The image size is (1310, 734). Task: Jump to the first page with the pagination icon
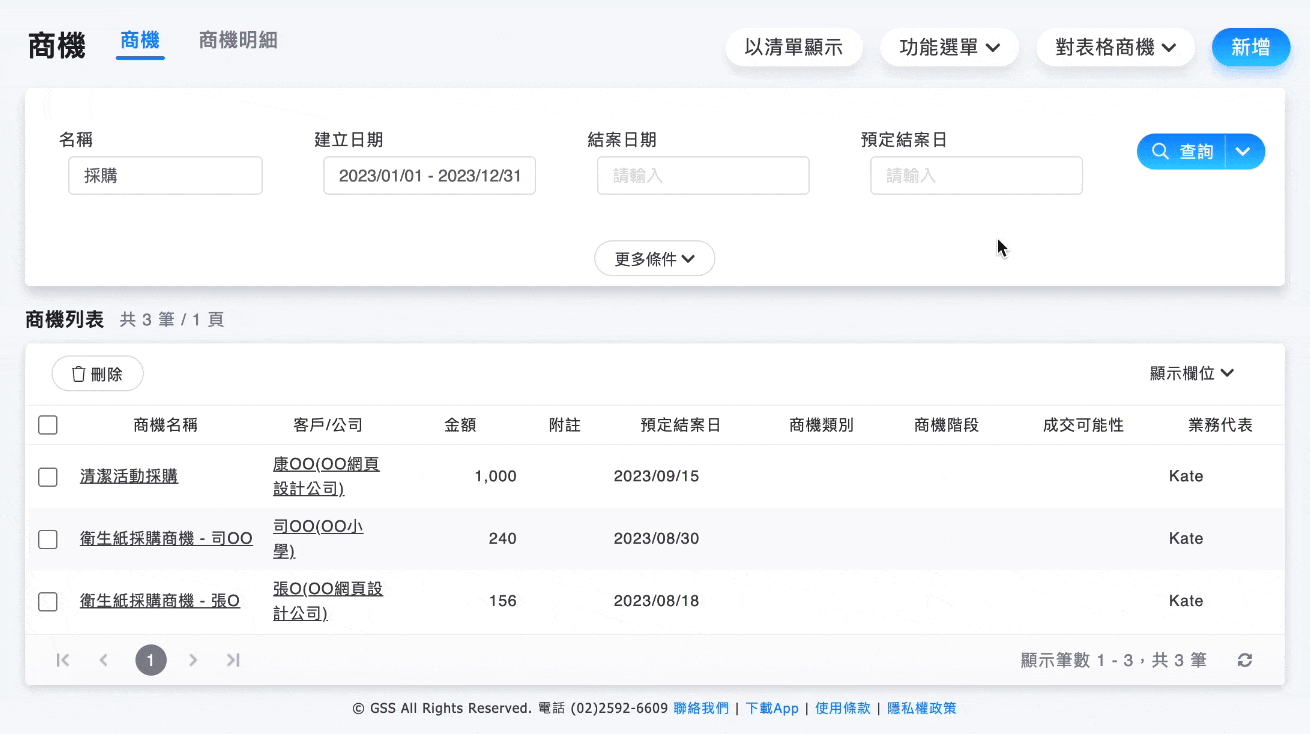tap(62, 660)
